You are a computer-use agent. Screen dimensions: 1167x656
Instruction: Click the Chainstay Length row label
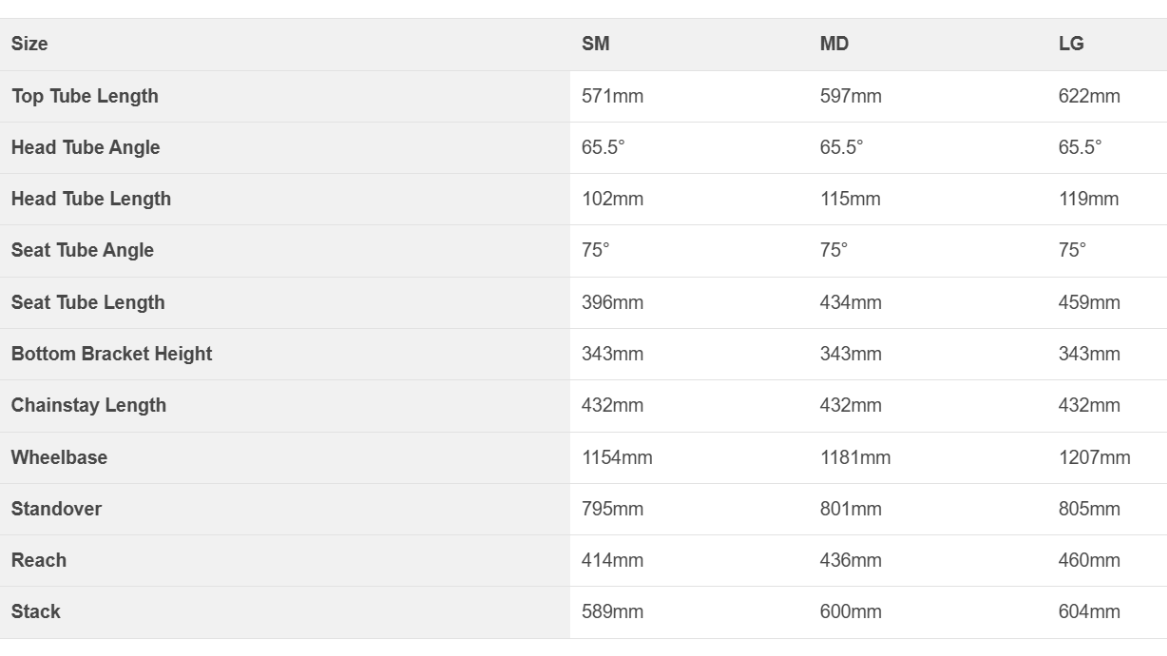click(89, 405)
